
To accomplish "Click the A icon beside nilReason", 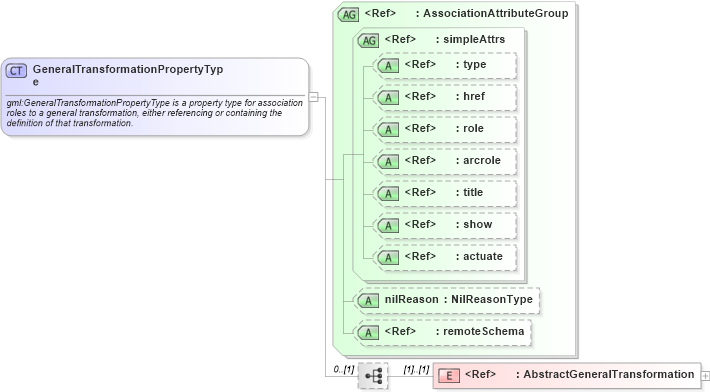I will click(368, 301).
